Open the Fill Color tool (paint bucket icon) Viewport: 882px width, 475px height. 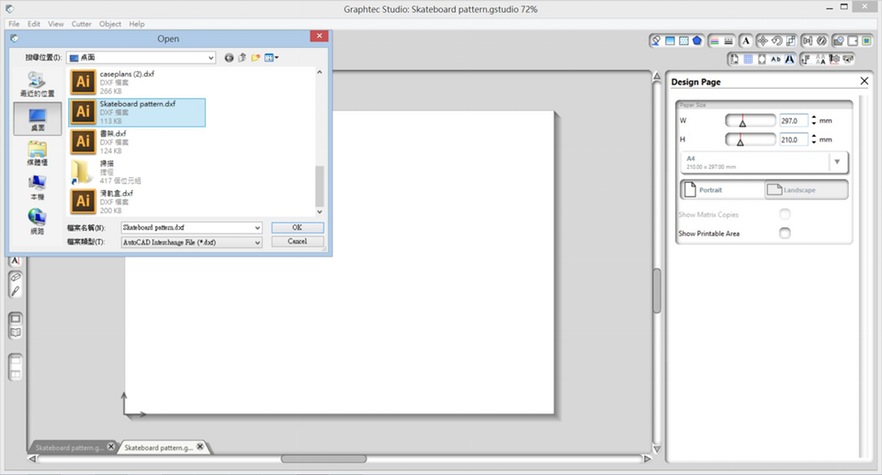tap(656, 41)
